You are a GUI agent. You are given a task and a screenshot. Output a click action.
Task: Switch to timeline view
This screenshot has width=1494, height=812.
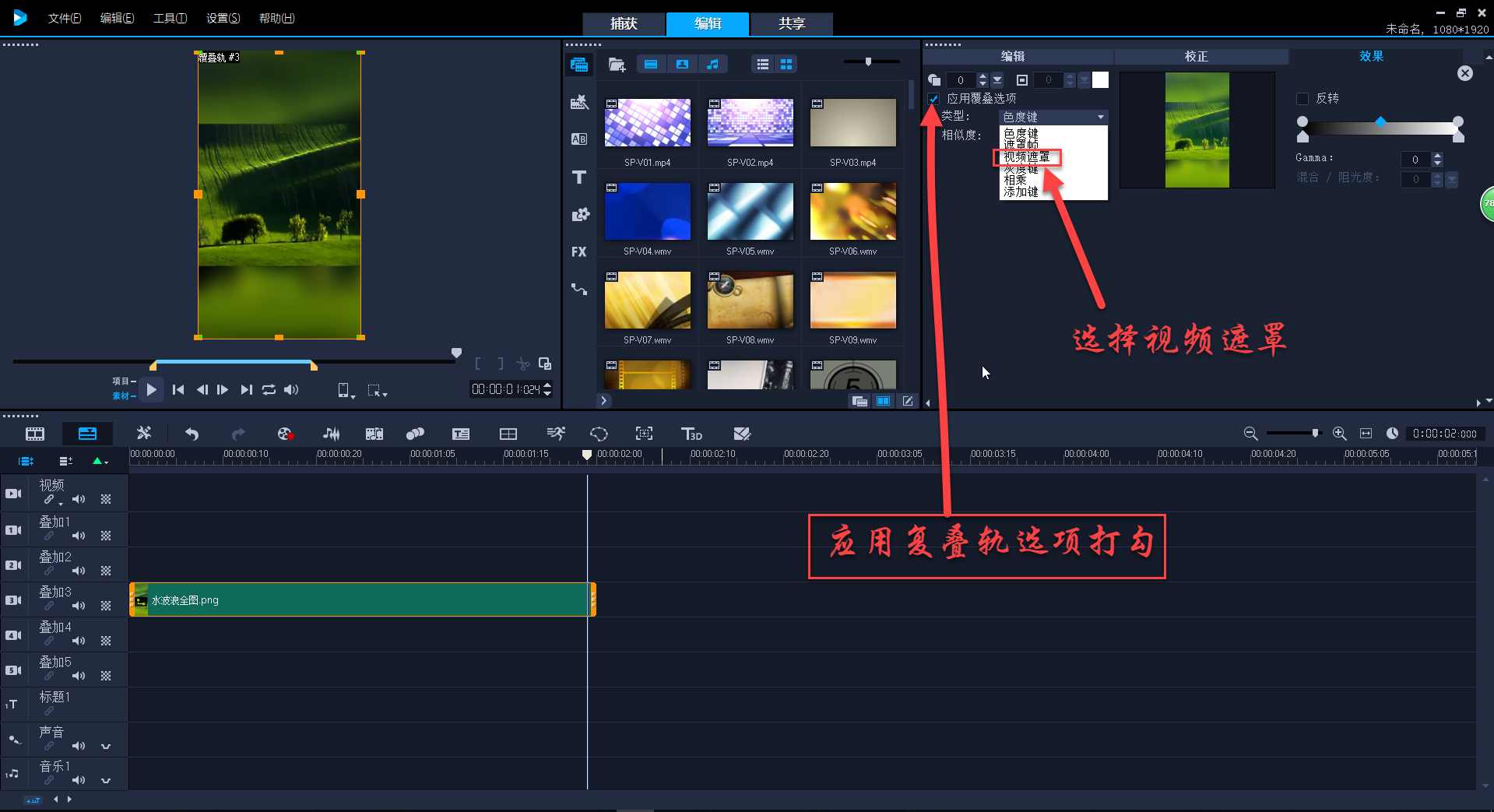coord(88,434)
